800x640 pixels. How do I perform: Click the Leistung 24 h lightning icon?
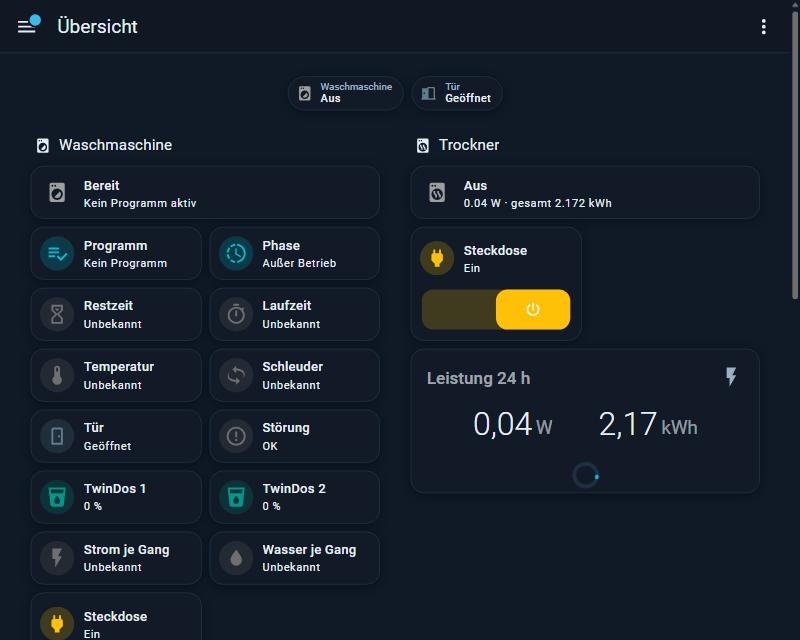click(731, 377)
